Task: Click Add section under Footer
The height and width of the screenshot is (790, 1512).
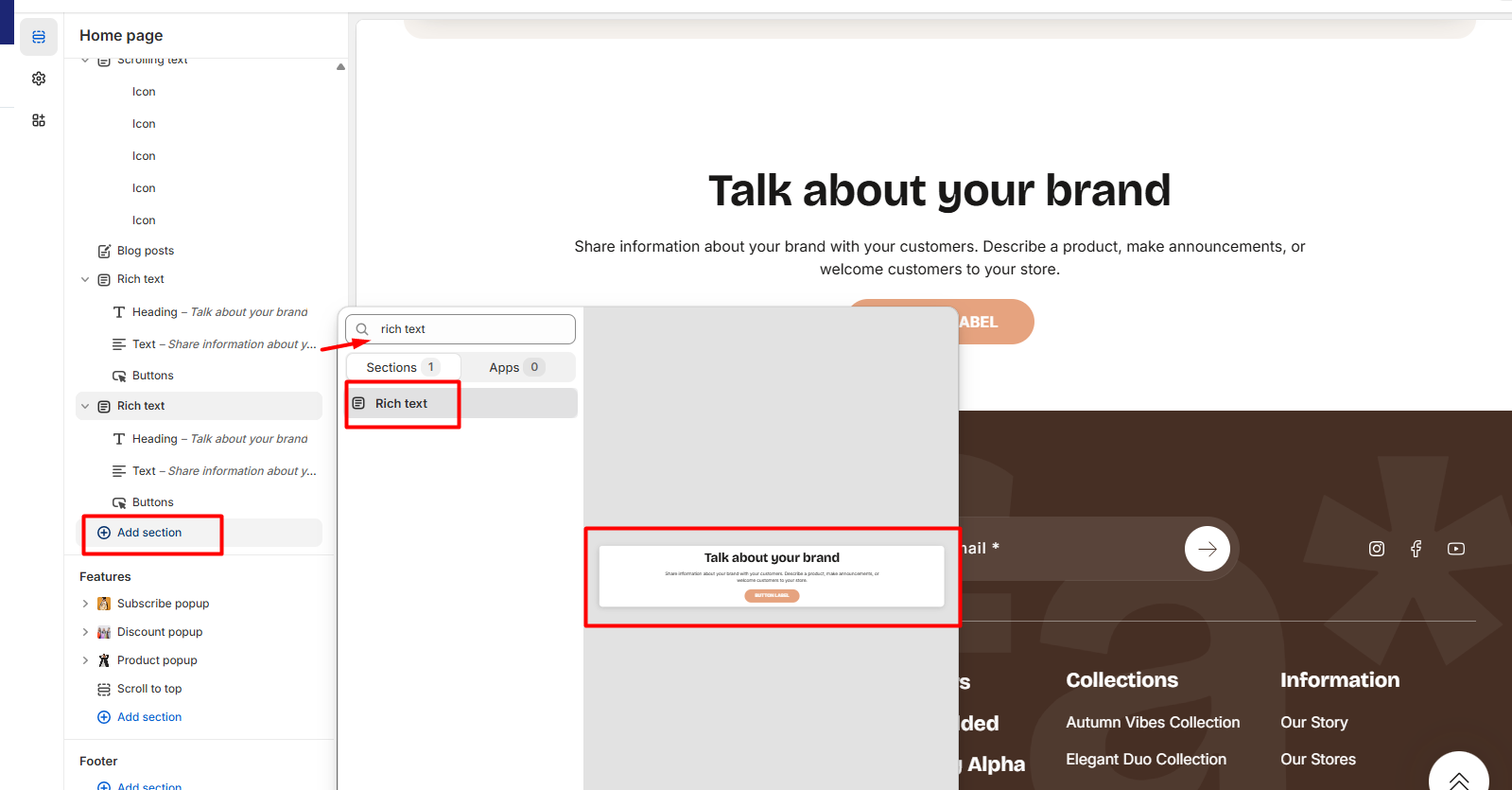Action: click(x=149, y=785)
